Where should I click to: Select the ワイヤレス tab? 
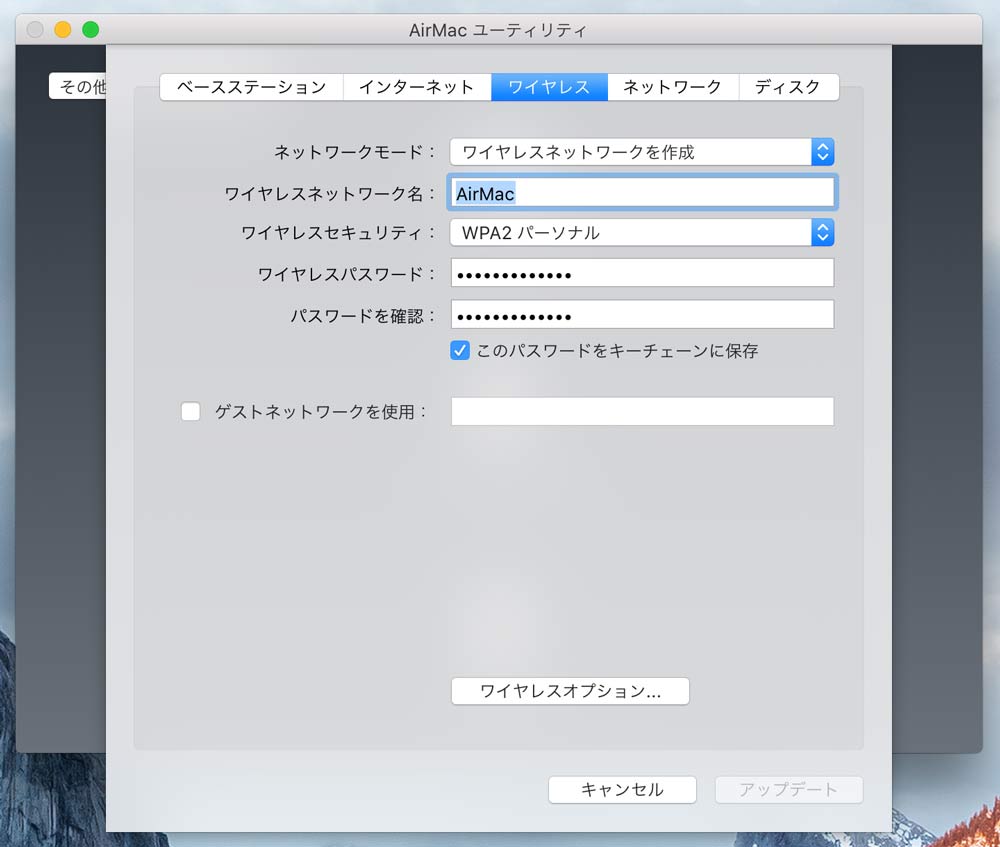(x=549, y=87)
